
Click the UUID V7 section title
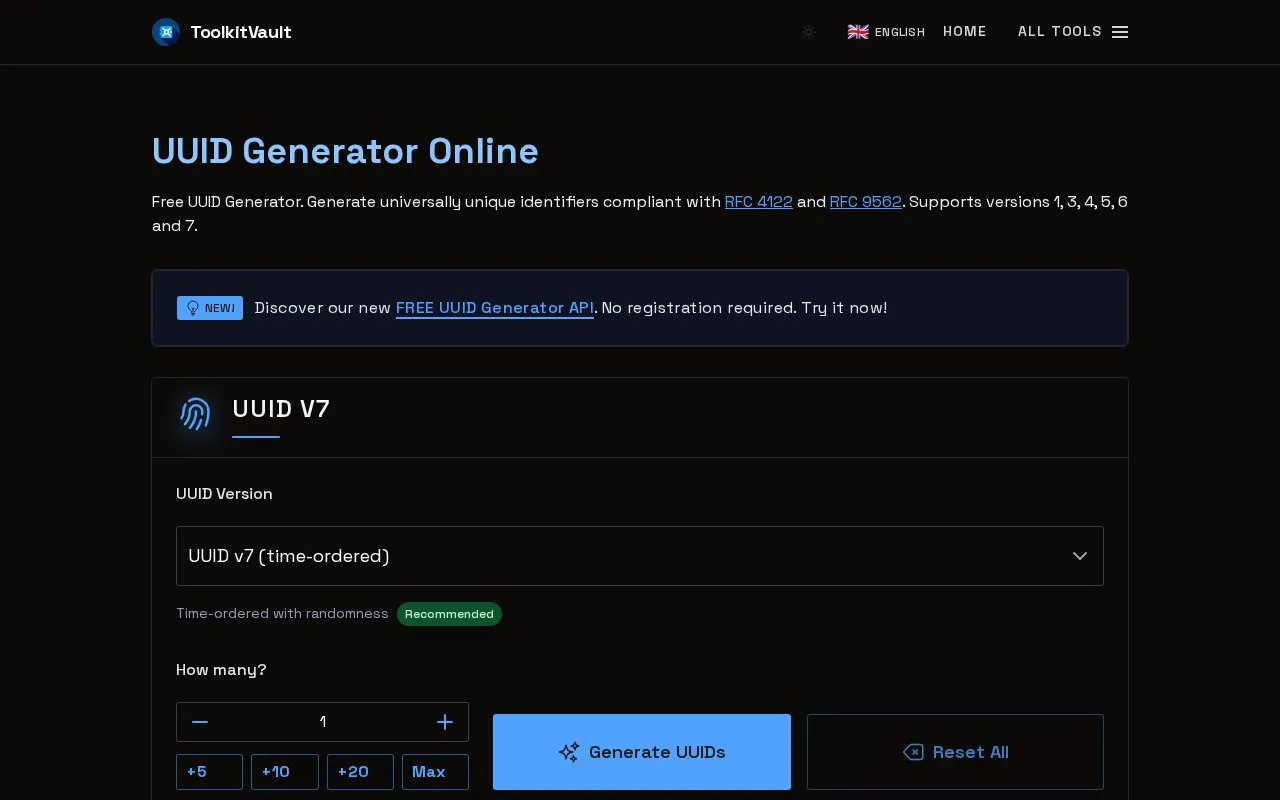pos(281,409)
